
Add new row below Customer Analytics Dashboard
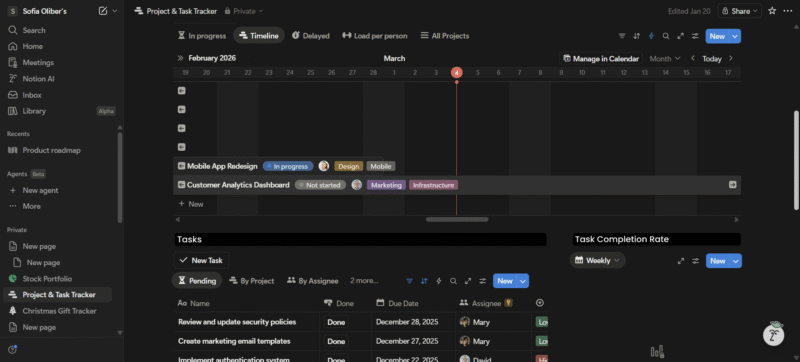(x=191, y=204)
